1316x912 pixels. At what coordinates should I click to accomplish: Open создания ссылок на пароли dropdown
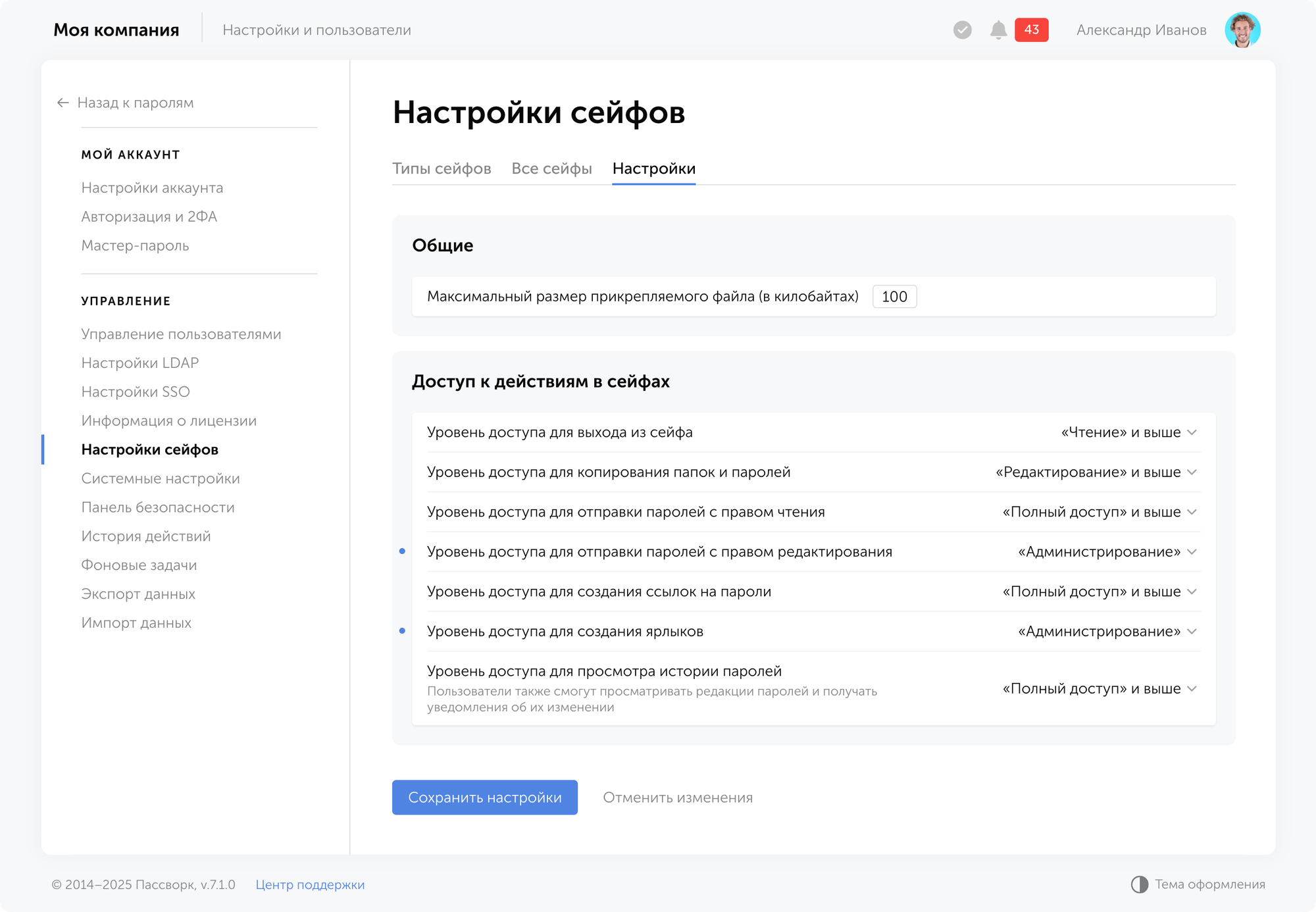click(1099, 592)
